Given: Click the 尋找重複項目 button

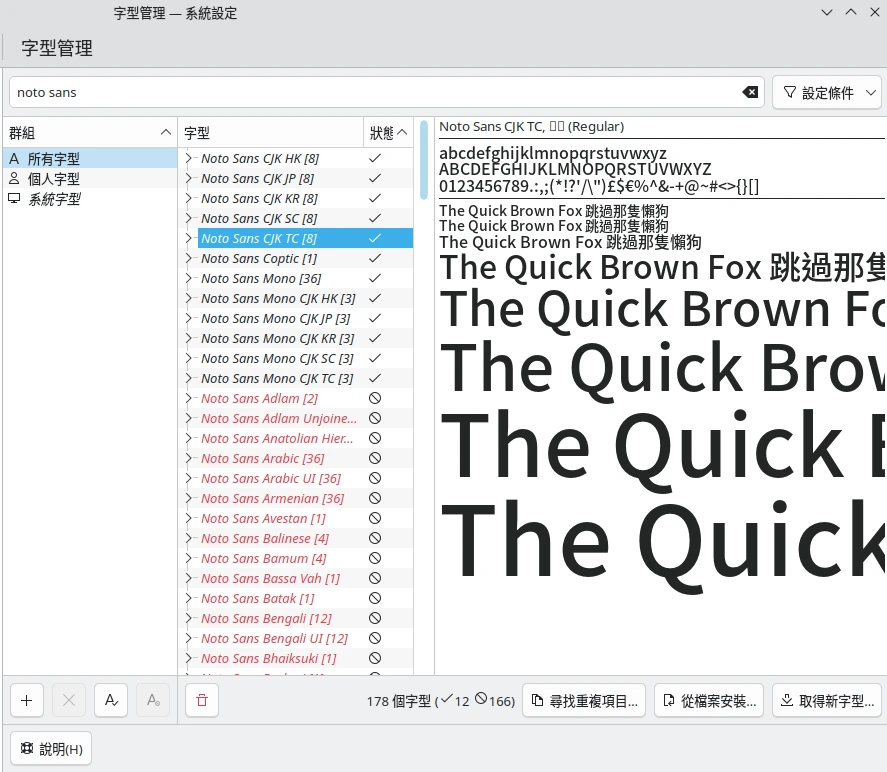Looking at the screenshot, I should (x=584, y=701).
